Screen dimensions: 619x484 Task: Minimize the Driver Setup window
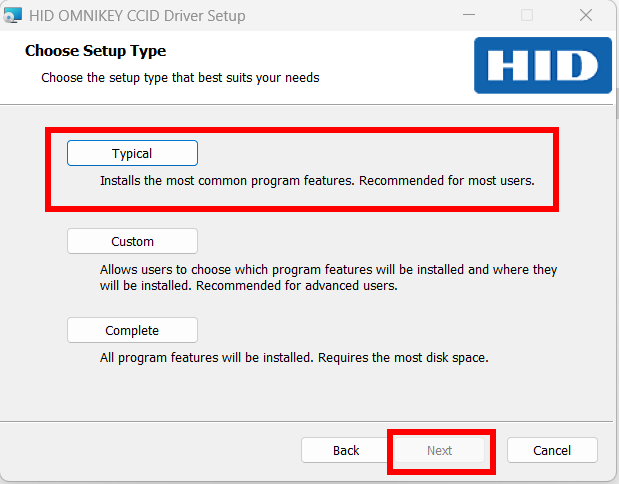(469, 15)
